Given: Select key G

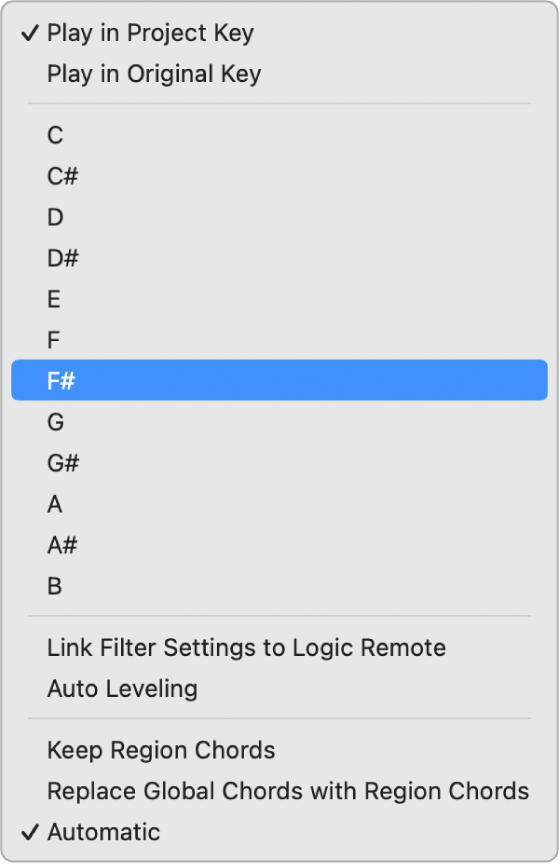Looking at the screenshot, I should point(279,422).
